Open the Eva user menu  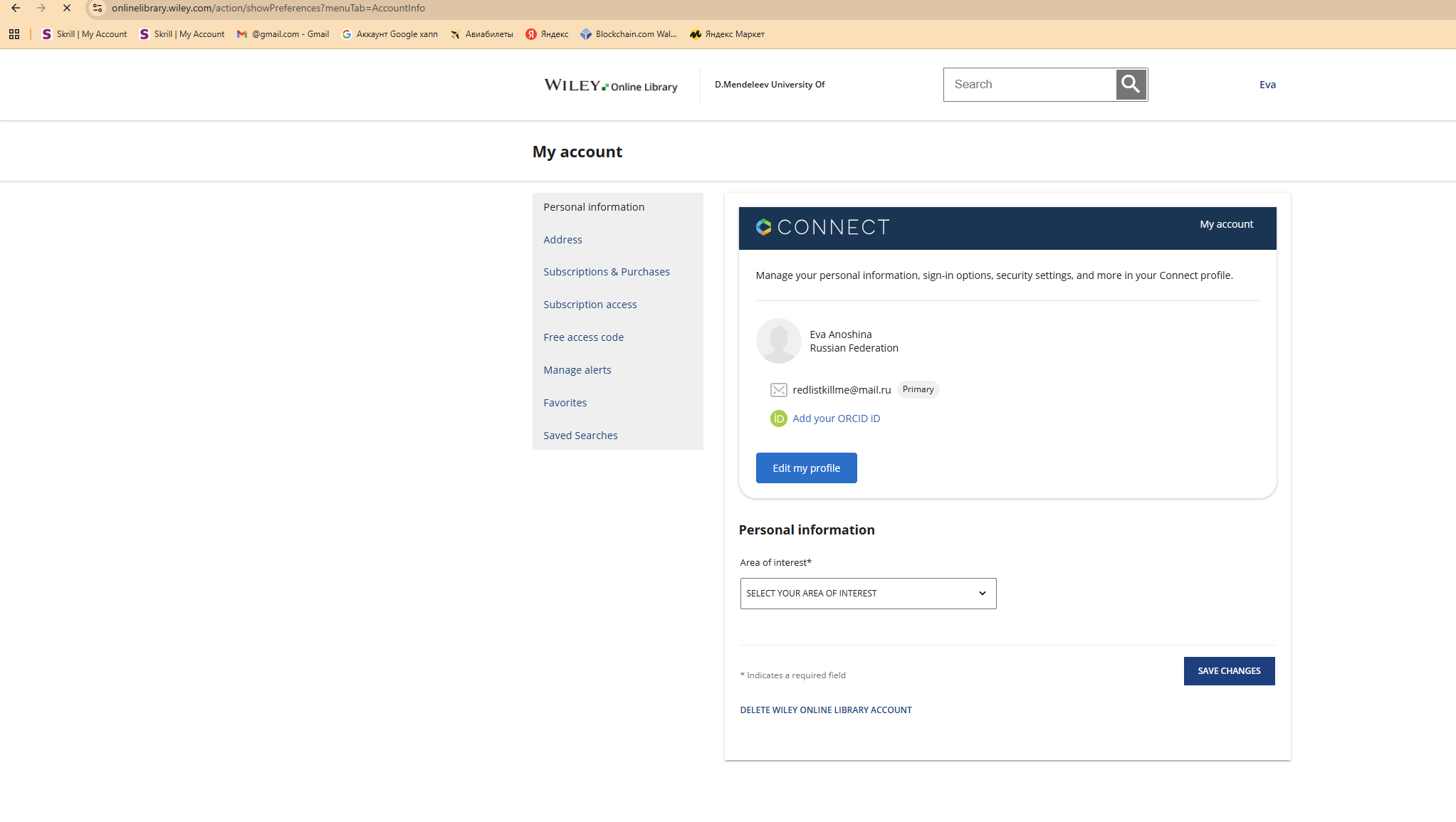[1267, 85]
